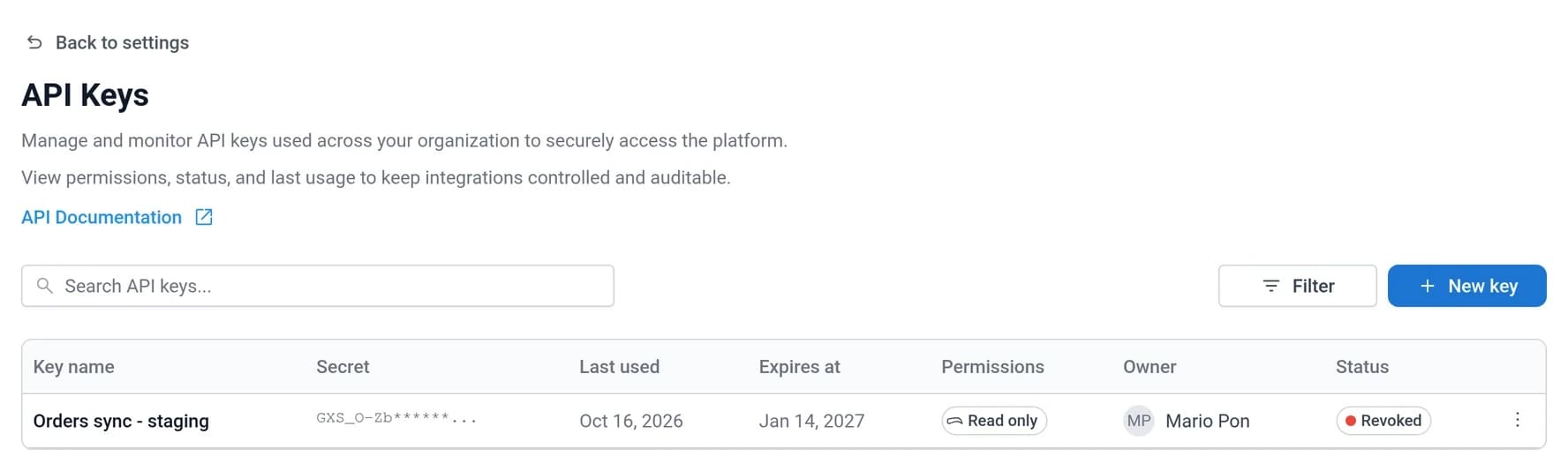
Task: Click the magnifier icon in search box
Action: (x=44, y=286)
